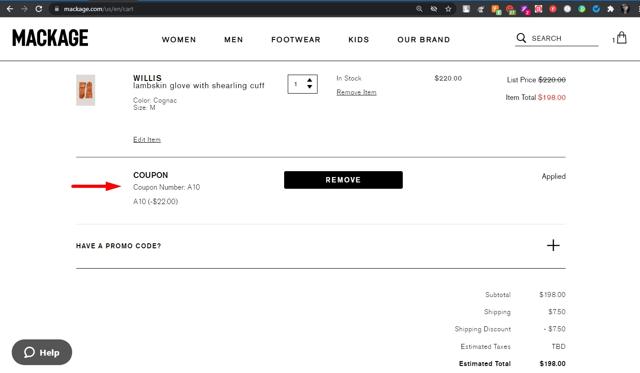The width and height of the screenshot is (640, 373).
Task: Bookmark the page with the star icon
Action: pos(448,9)
